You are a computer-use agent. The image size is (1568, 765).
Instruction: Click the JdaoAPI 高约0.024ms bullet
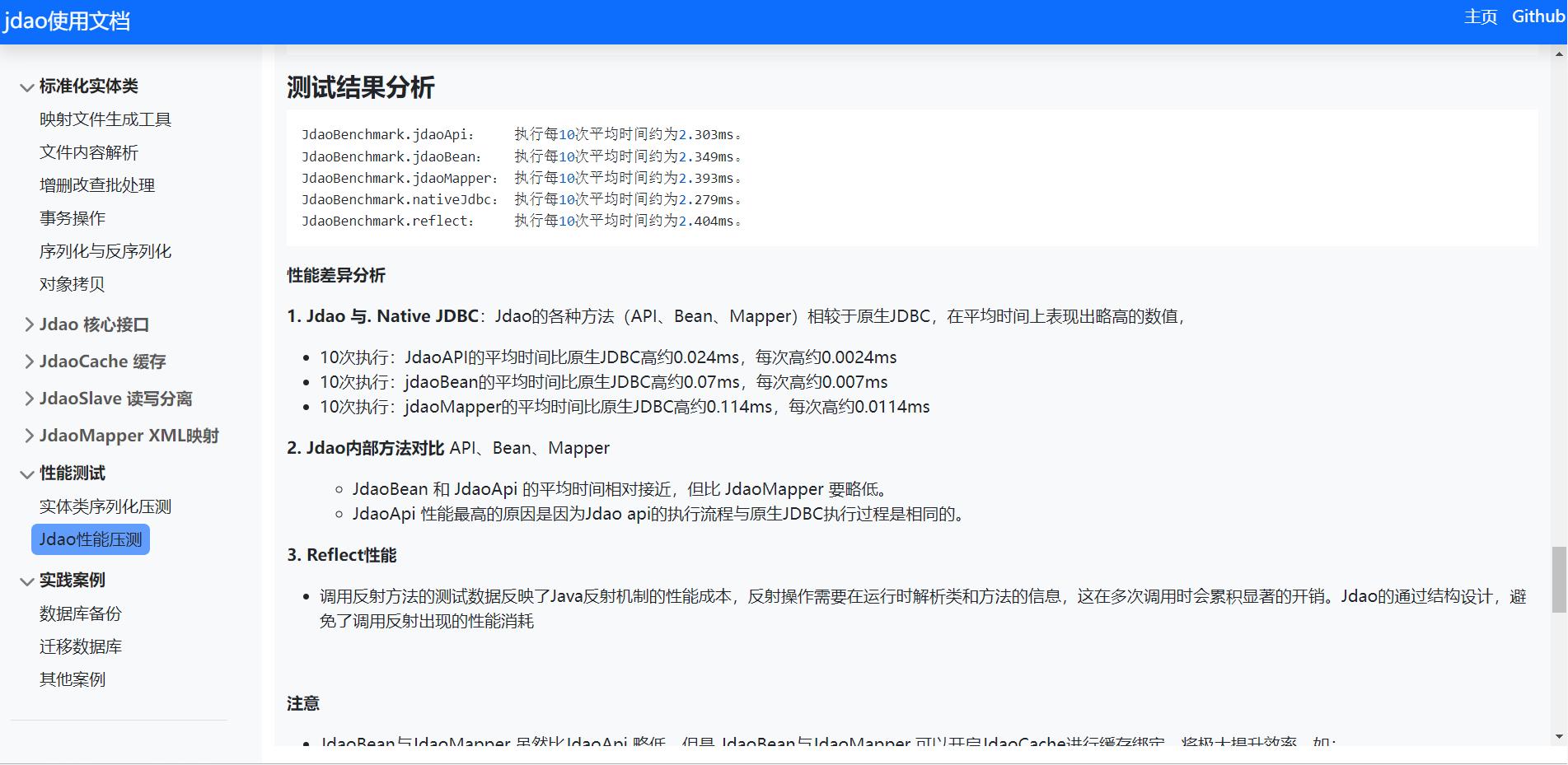point(608,357)
